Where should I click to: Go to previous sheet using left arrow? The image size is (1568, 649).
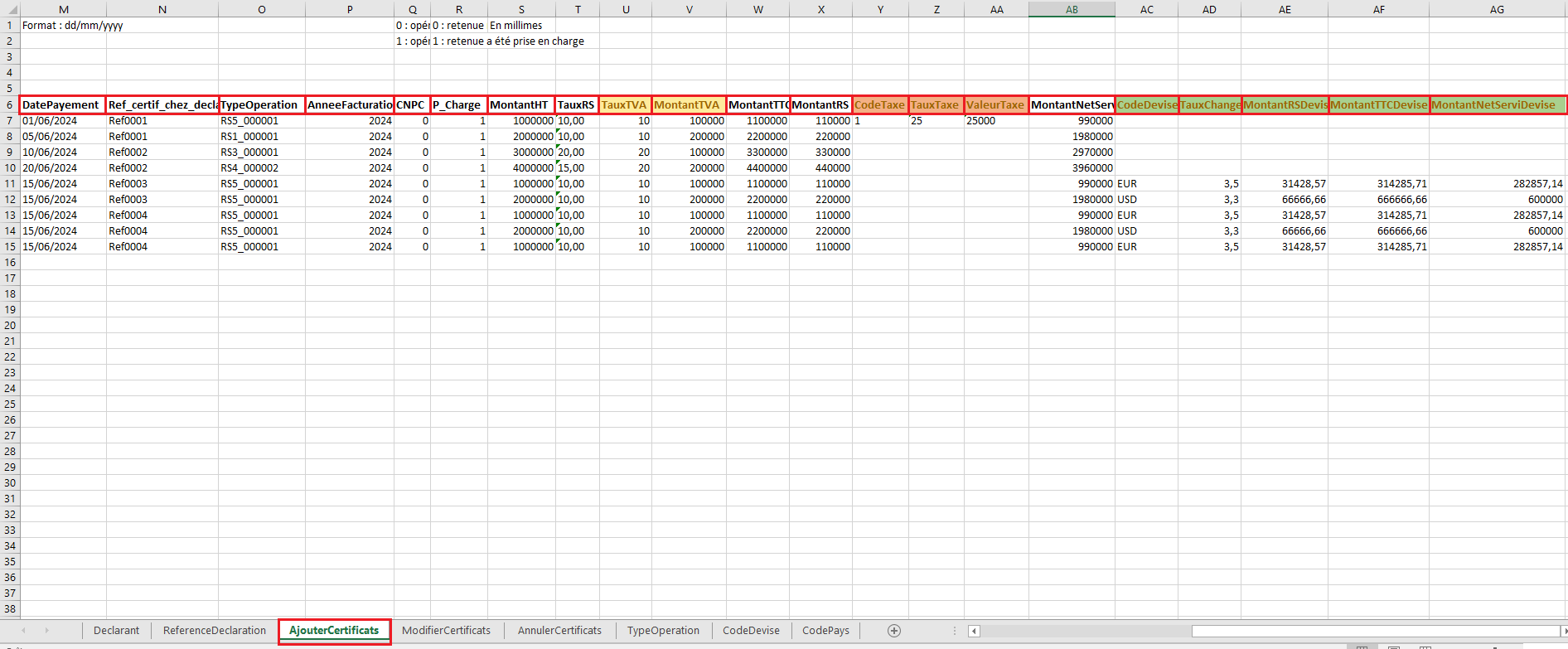[23, 631]
